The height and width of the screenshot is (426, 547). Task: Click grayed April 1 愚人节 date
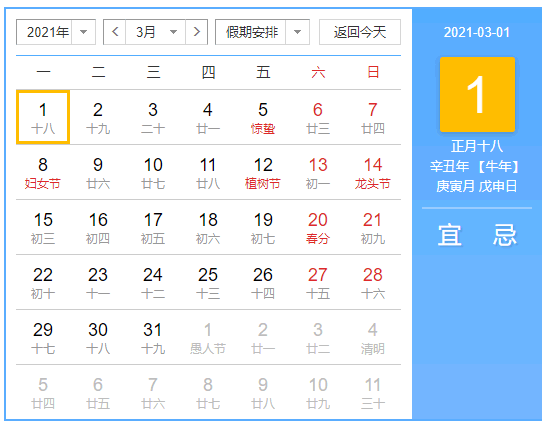point(208,337)
